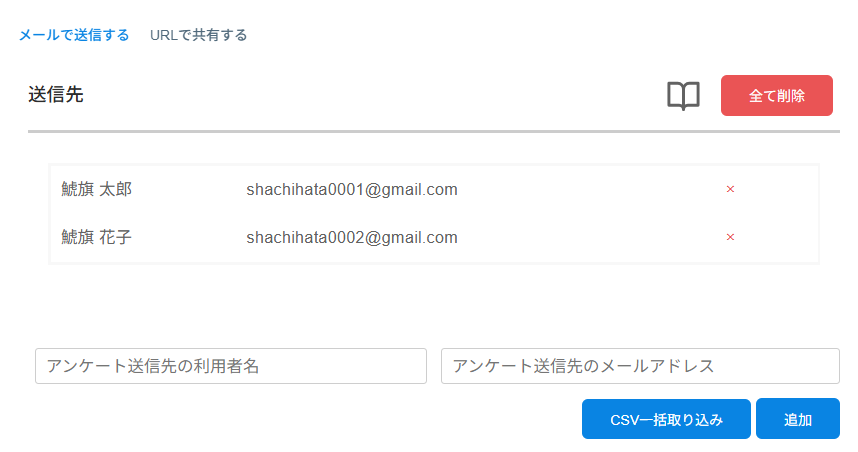
Task: Click the blue 追加 button
Action: (797, 419)
